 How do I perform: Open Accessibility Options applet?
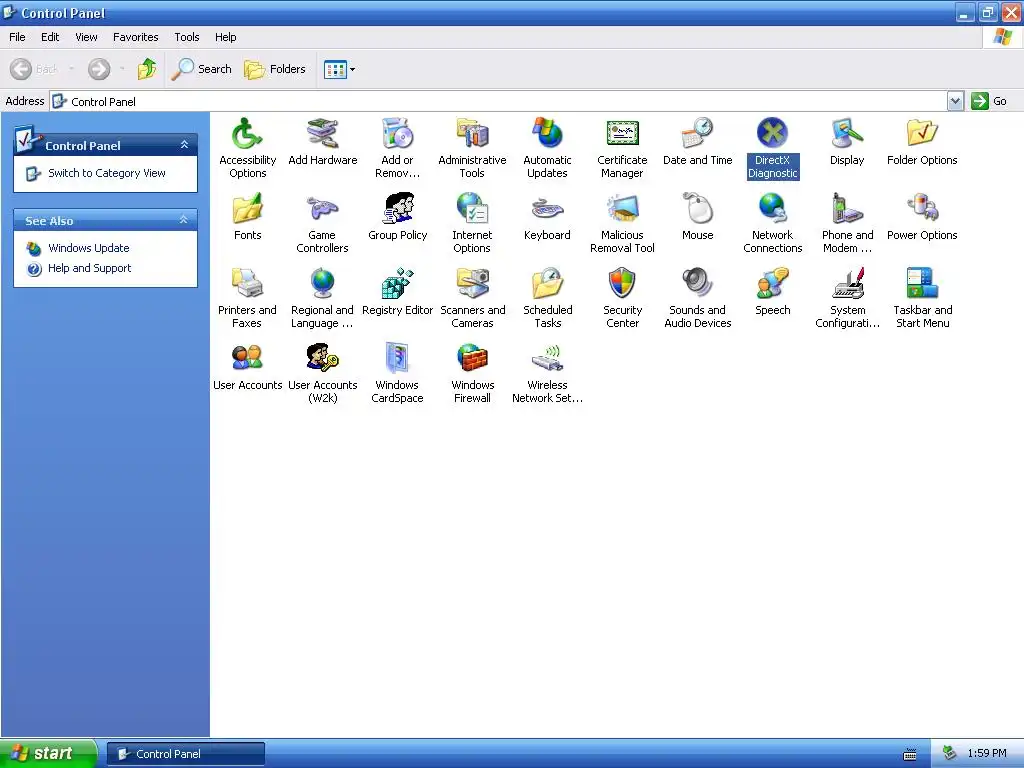tap(247, 134)
